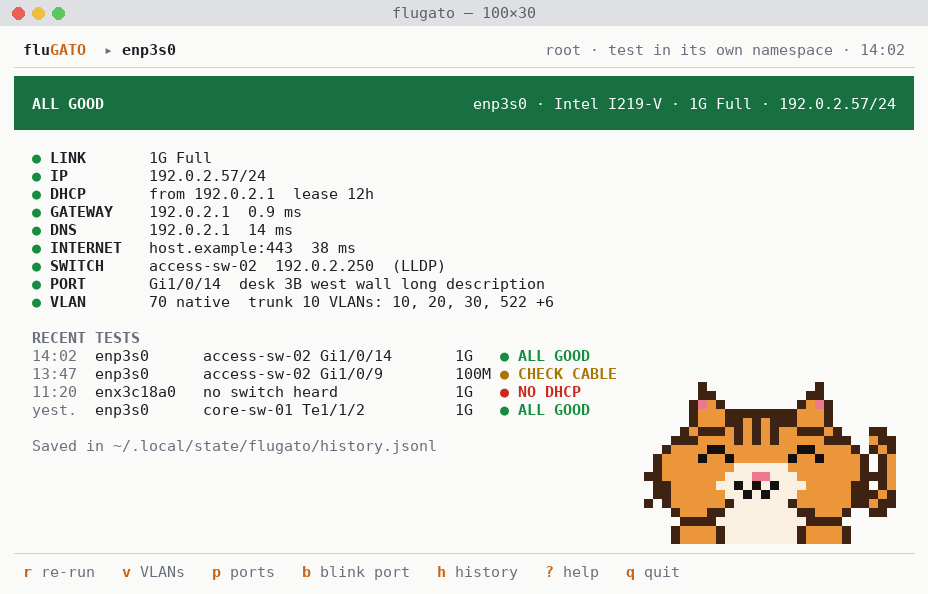Click the green status dot beside SWITCH
The height and width of the screenshot is (594, 928).
(x=37, y=267)
